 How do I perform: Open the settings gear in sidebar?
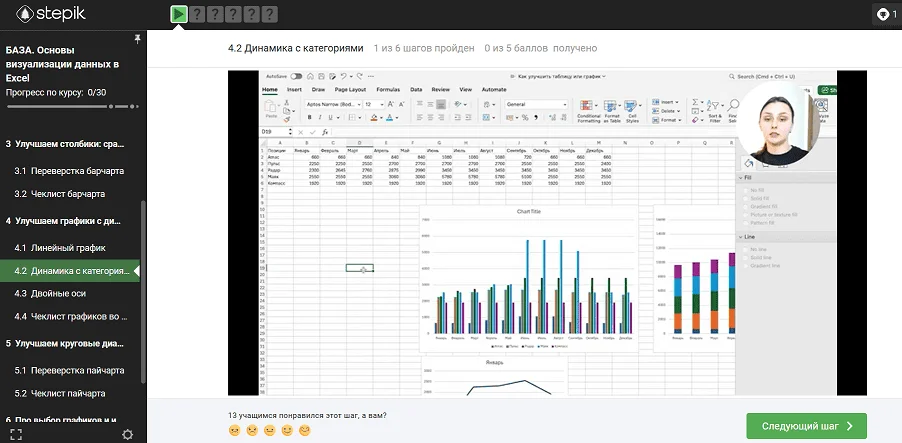coord(127,433)
